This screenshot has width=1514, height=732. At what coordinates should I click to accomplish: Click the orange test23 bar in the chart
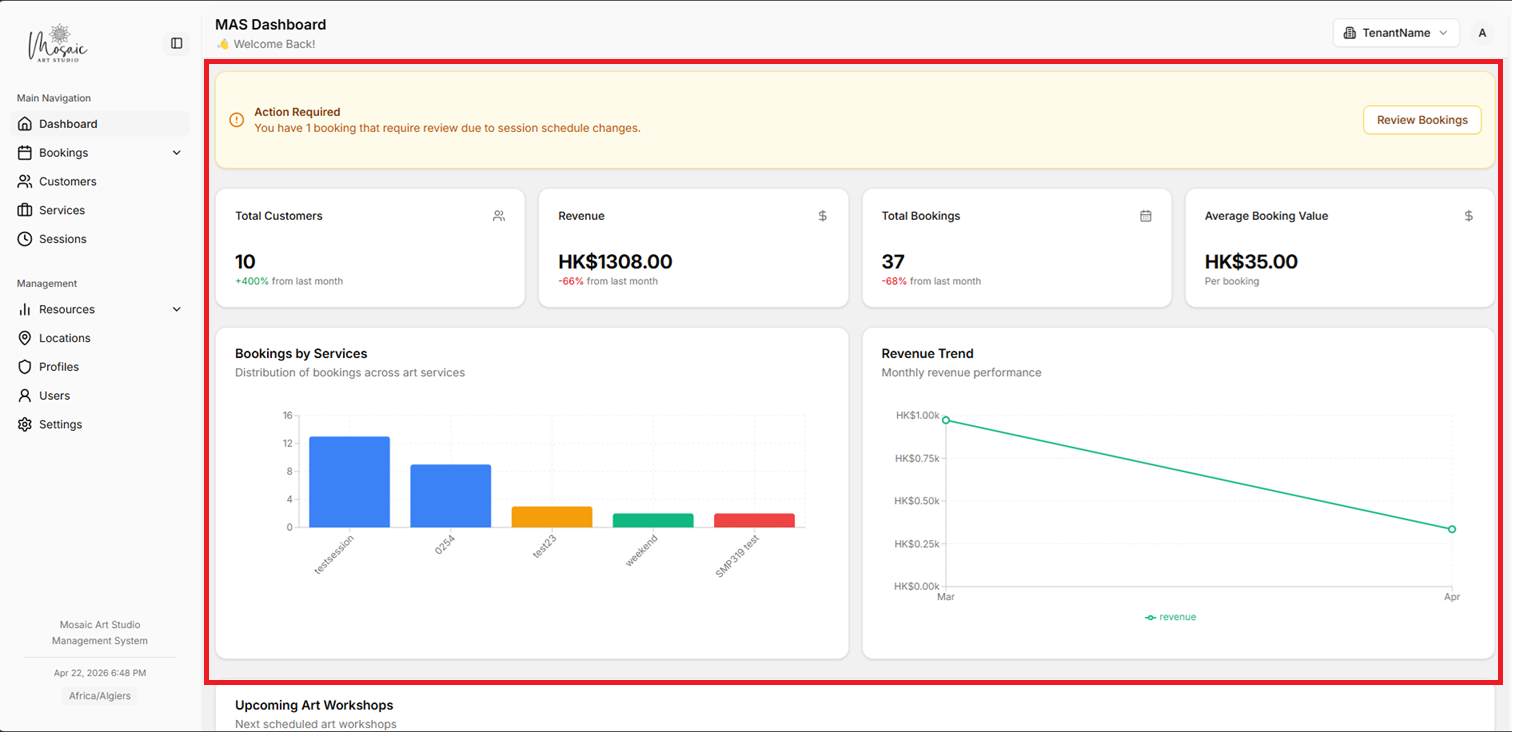tap(552, 515)
